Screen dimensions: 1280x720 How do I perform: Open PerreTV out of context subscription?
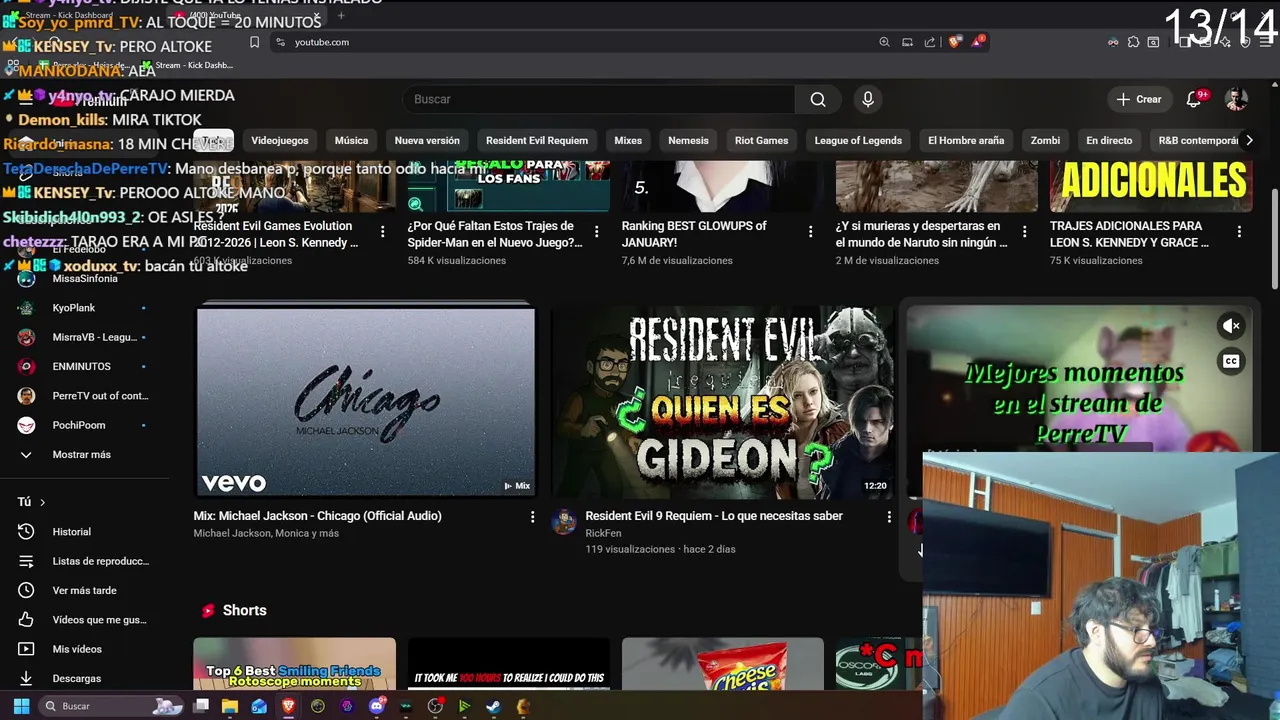pos(85,396)
